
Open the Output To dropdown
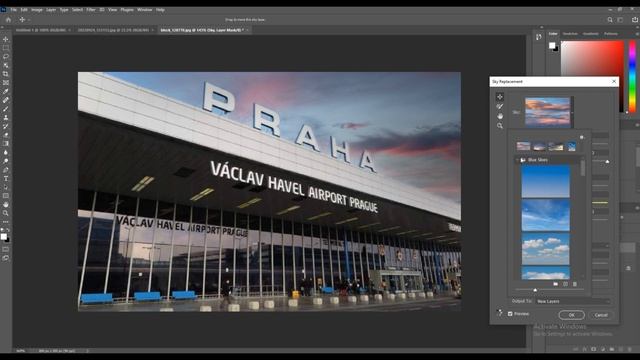[x=573, y=301]
